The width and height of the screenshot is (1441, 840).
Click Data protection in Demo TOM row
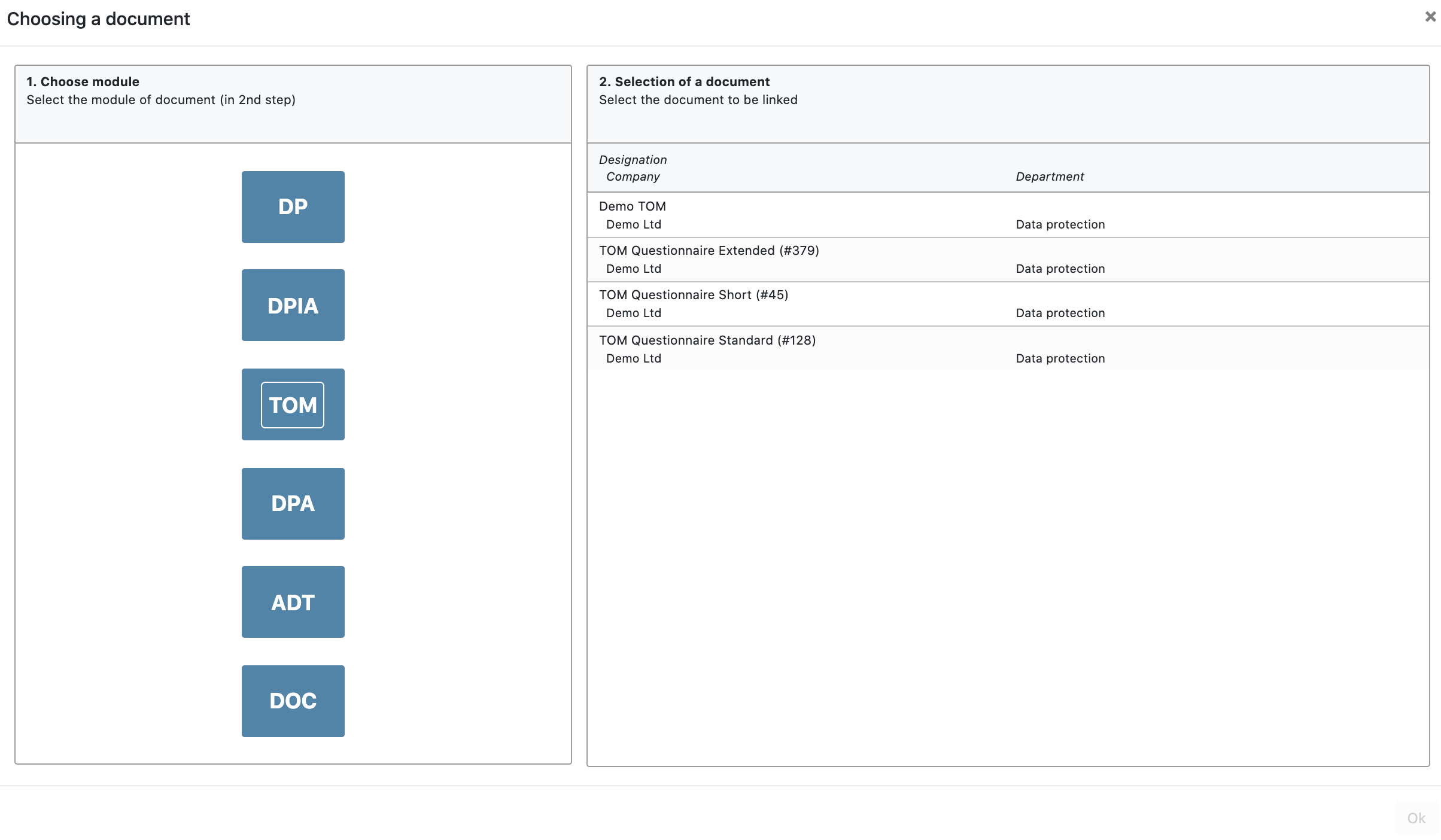pyautogui.click(x=1060, y=224)
